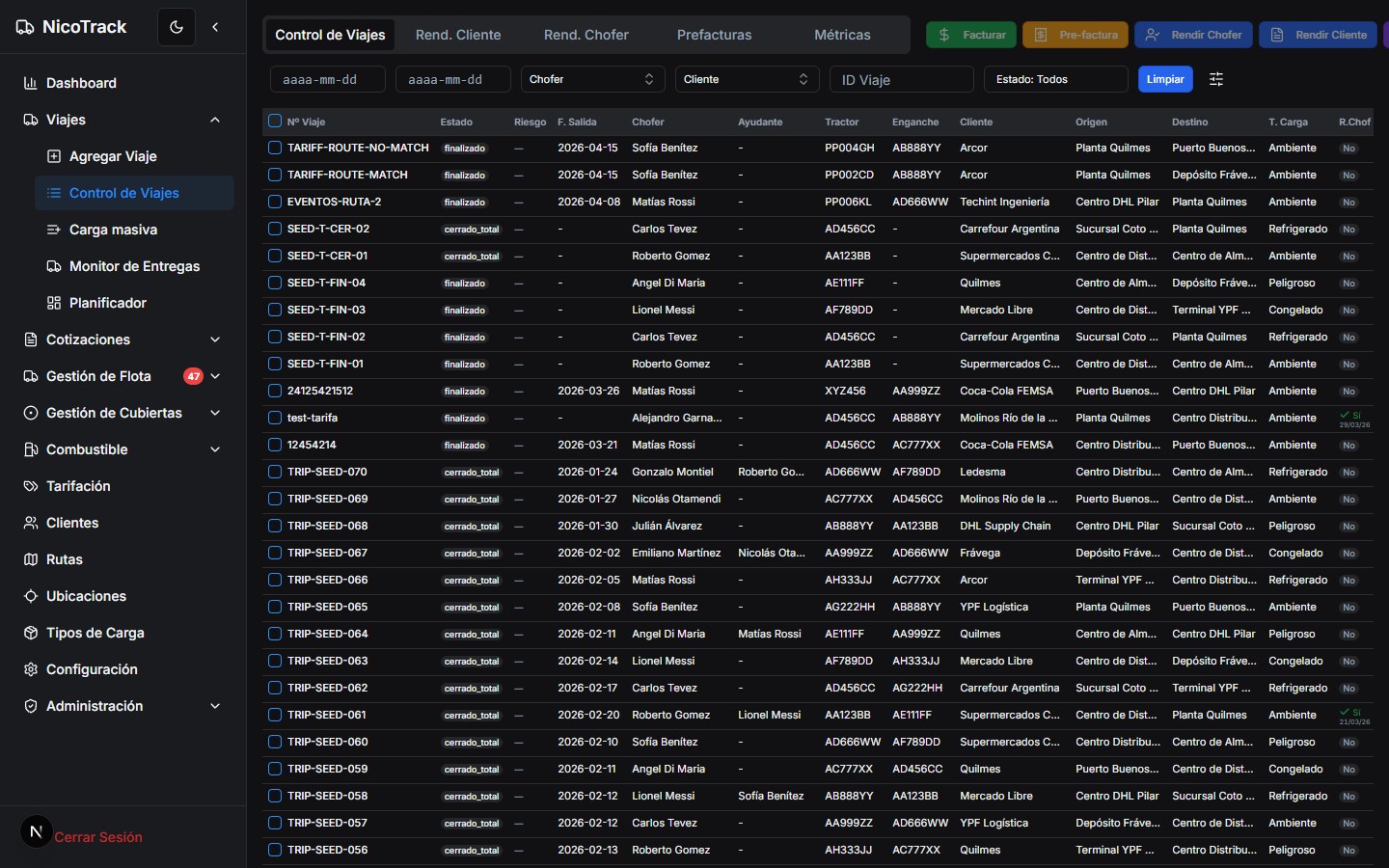Open Ubicaciones in sidebar
The width and height of the screenshot is (1389, 868).
click(123, 596)
